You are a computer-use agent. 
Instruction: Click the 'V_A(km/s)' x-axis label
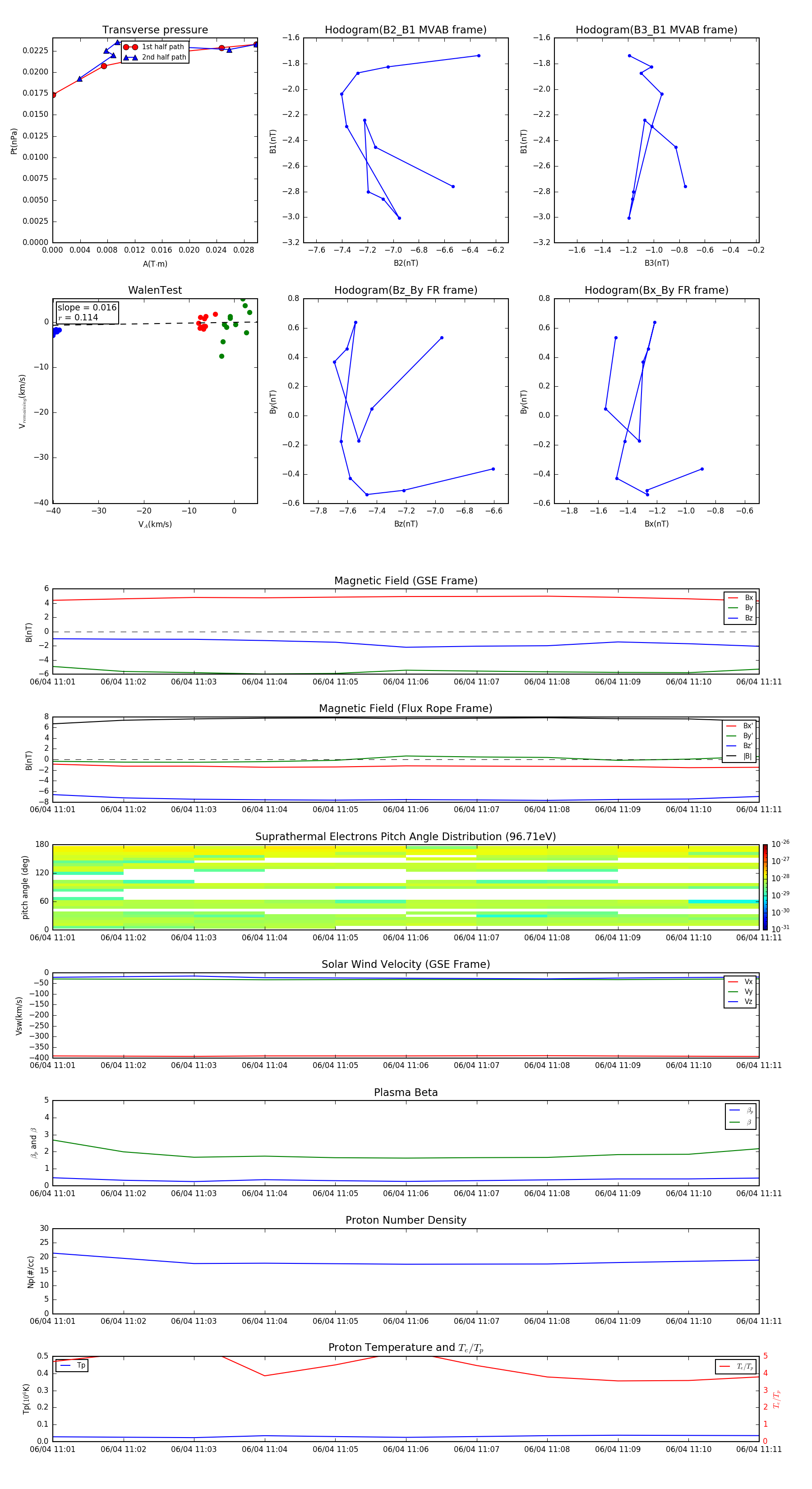pyautogui.click(x=155, y=524)
